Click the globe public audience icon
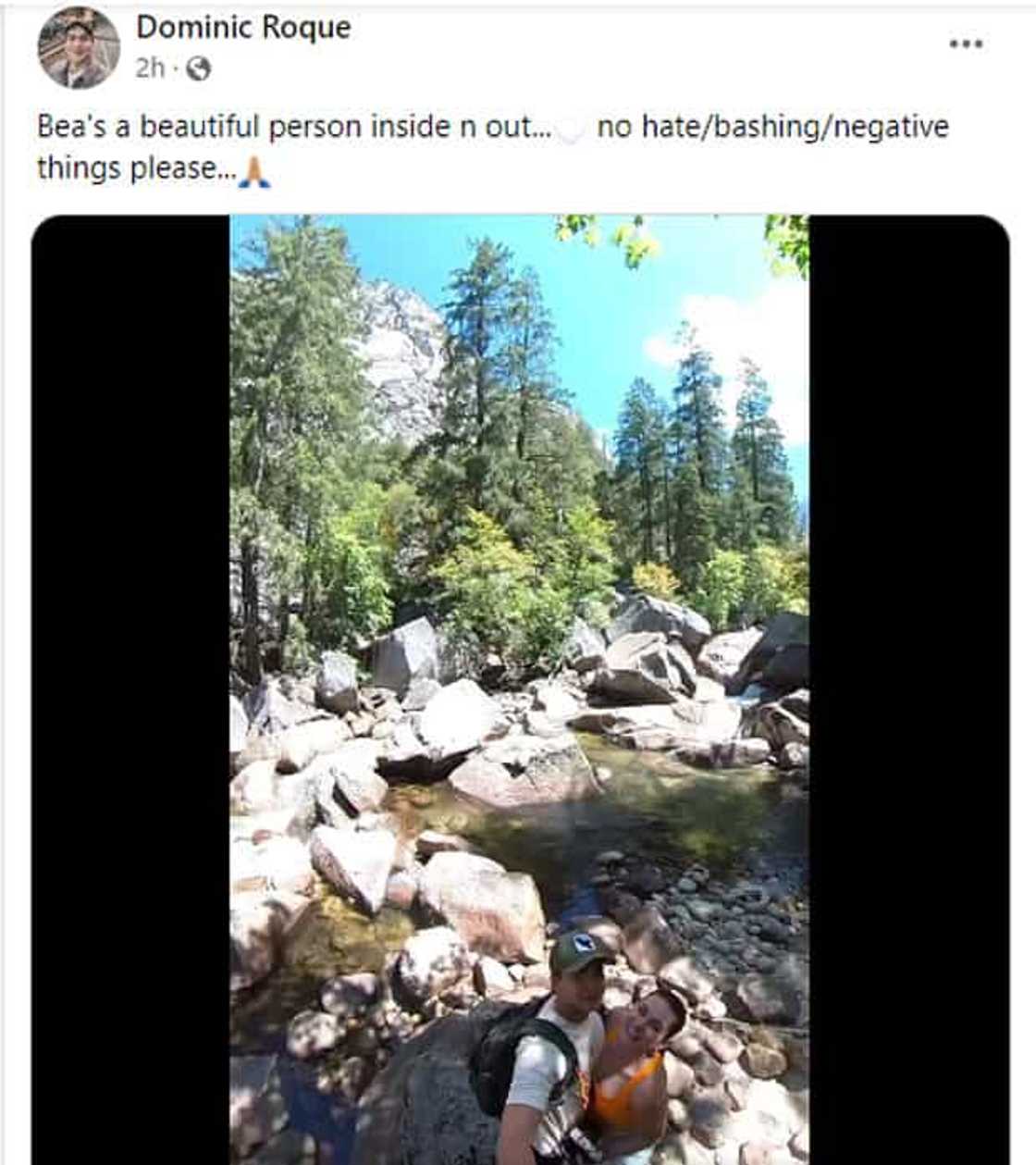 (198, 68)
